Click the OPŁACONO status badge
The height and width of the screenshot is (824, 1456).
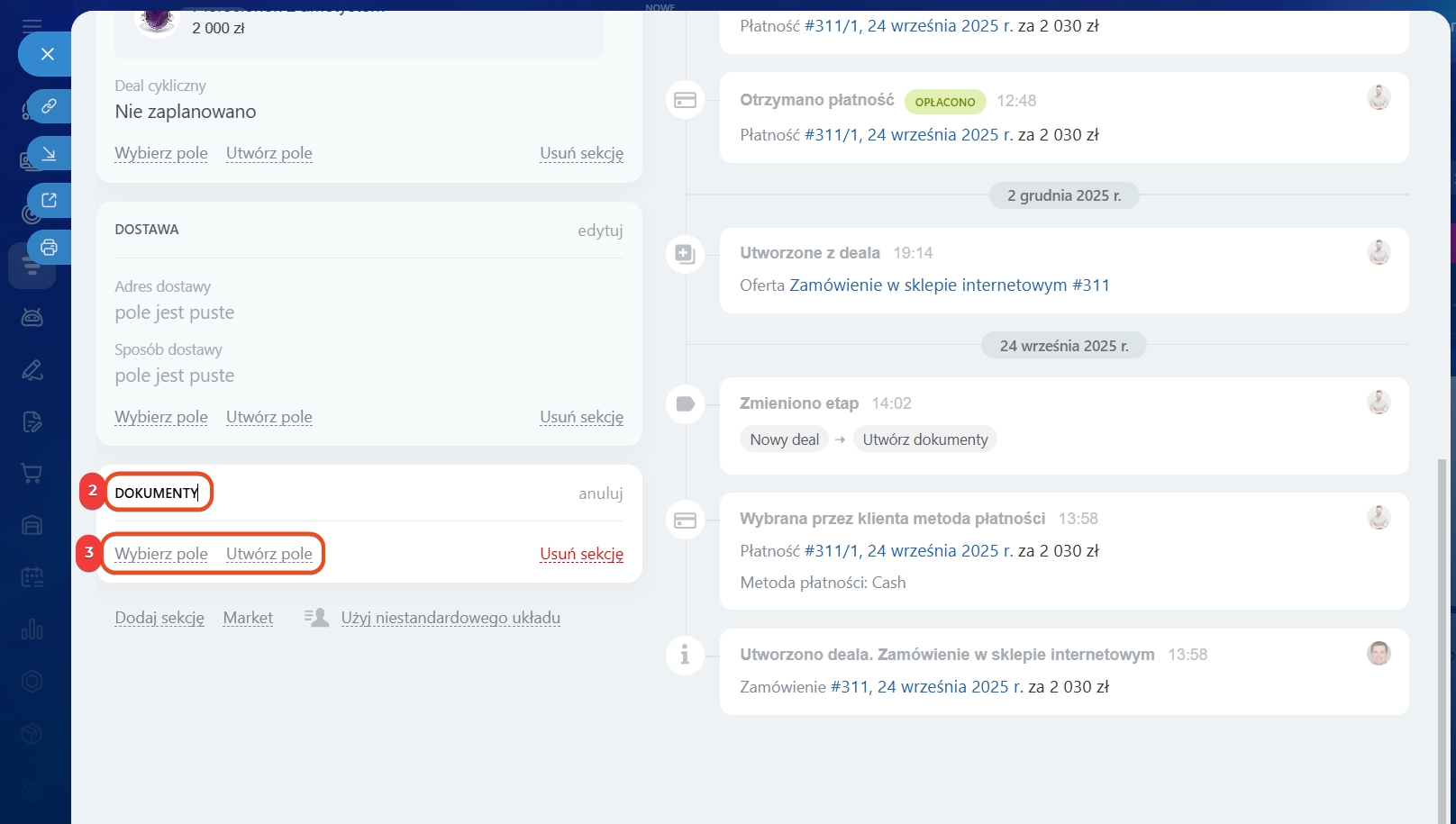coord(945,102)
